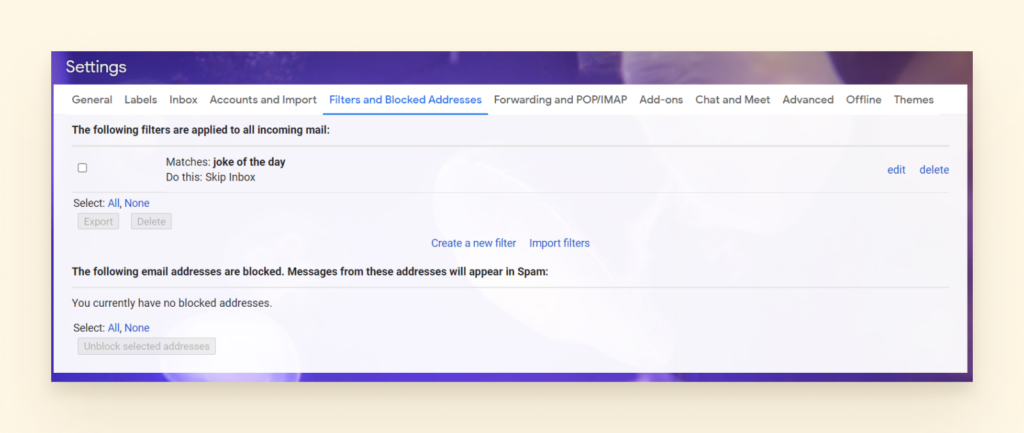
Task: Select Filters and Blocked Addresses tab
Action: 406,100
